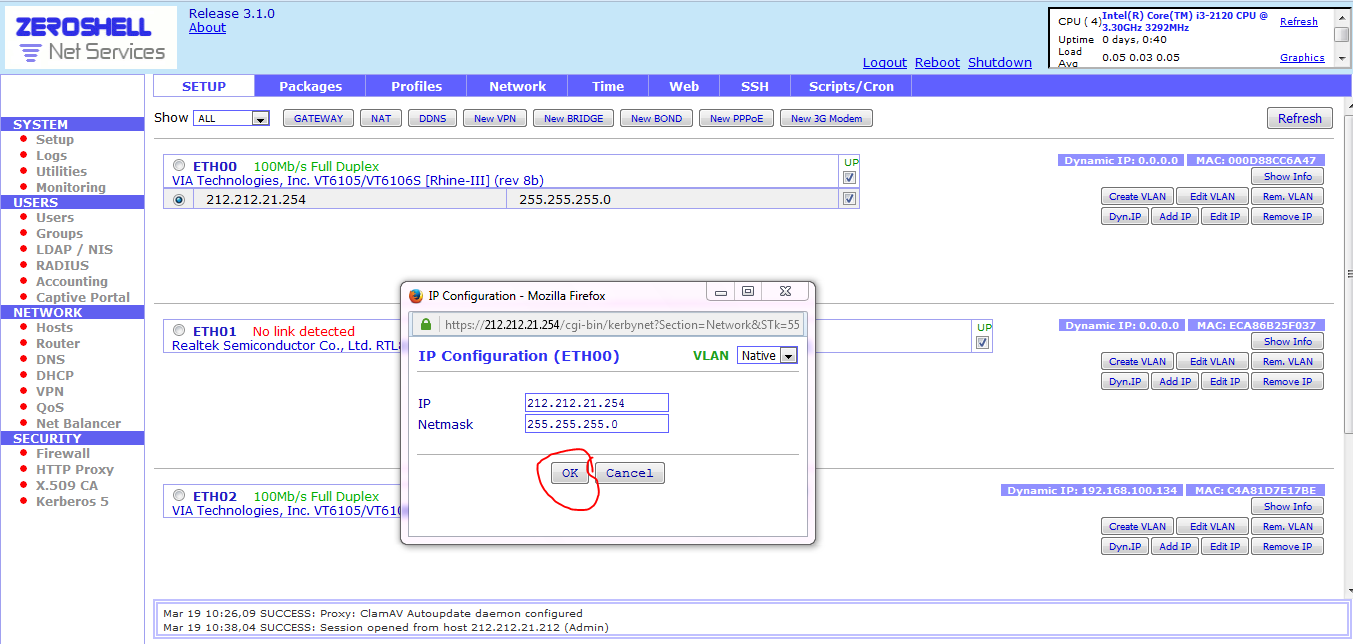
Task: Click the Reboot link
Action: tap(937, 62)
